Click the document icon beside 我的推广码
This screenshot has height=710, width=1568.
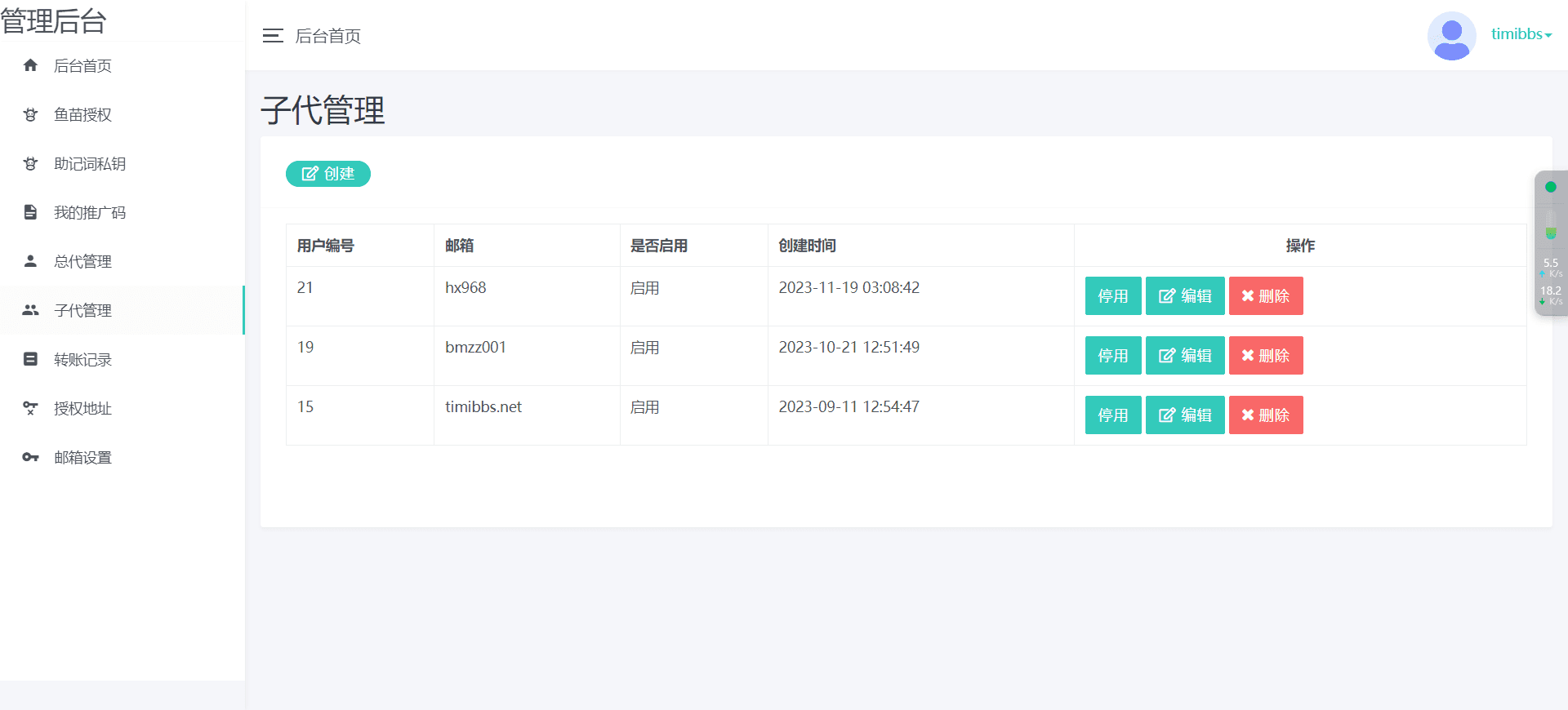point(30,212)
